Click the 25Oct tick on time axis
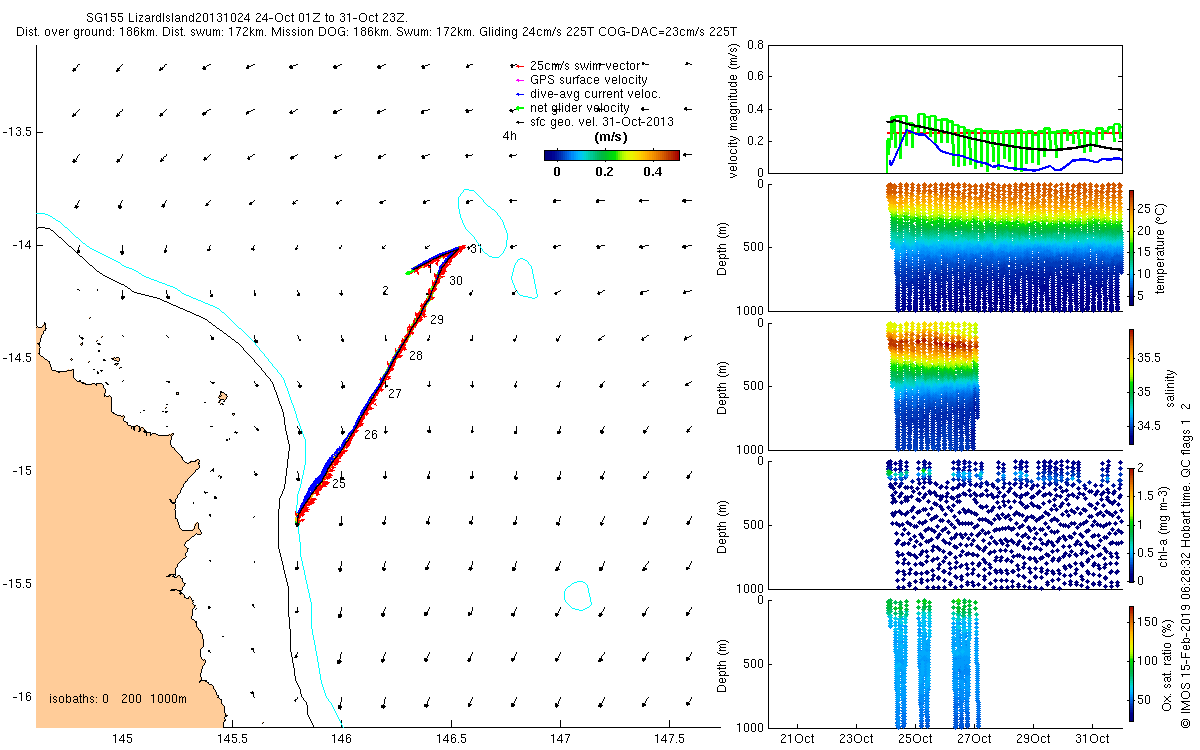This screenshot has width=1200, height=750. click(915, 740)
